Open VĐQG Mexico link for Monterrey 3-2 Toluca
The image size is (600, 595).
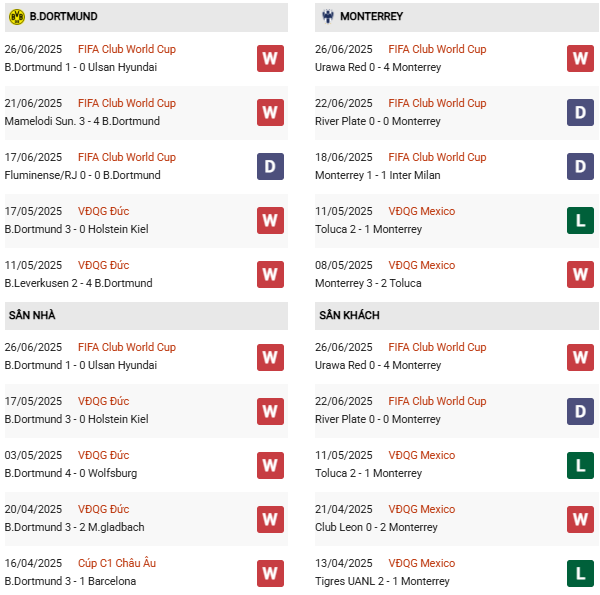[421, 265]
